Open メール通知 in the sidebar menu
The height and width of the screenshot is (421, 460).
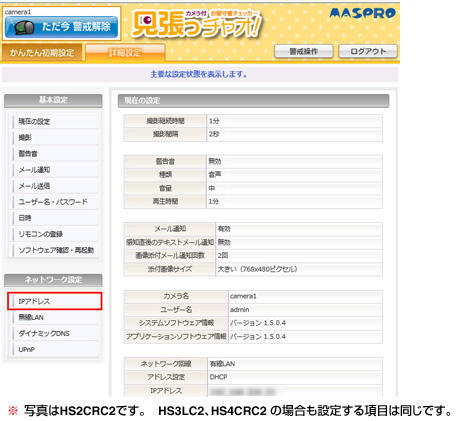(x=54, y=170)
